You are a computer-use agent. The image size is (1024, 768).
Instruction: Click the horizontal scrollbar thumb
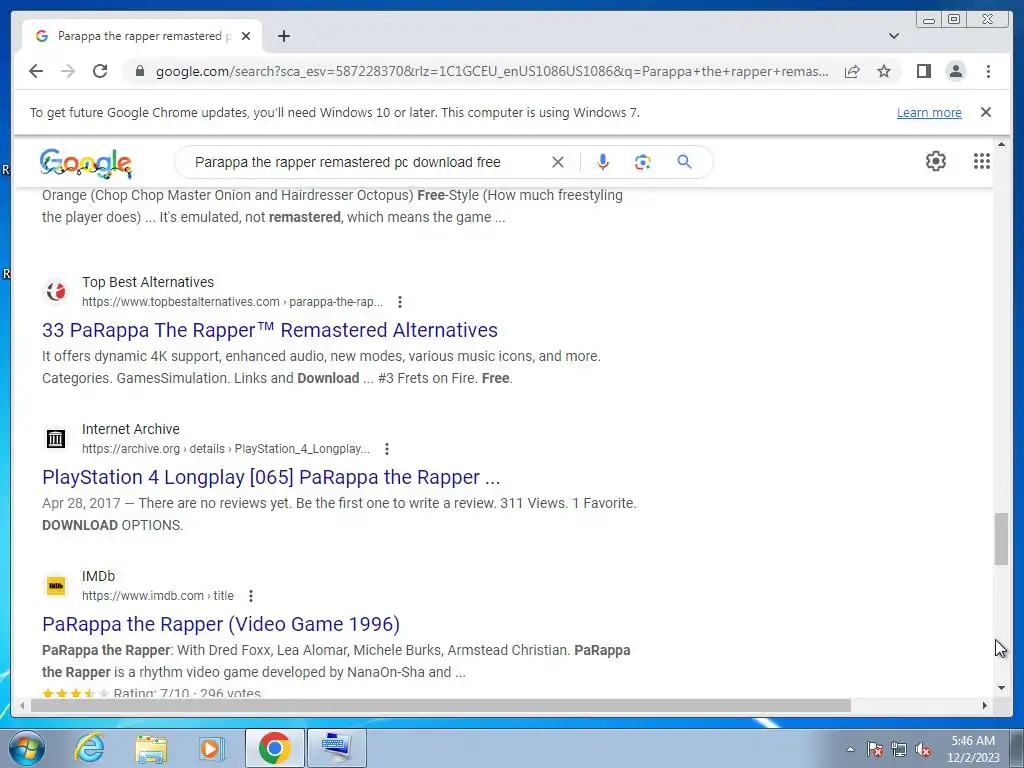(x=441, y=705)
